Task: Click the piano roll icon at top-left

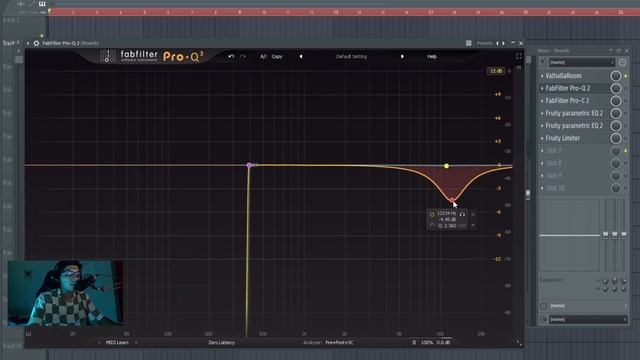Action: coord(42,4)
